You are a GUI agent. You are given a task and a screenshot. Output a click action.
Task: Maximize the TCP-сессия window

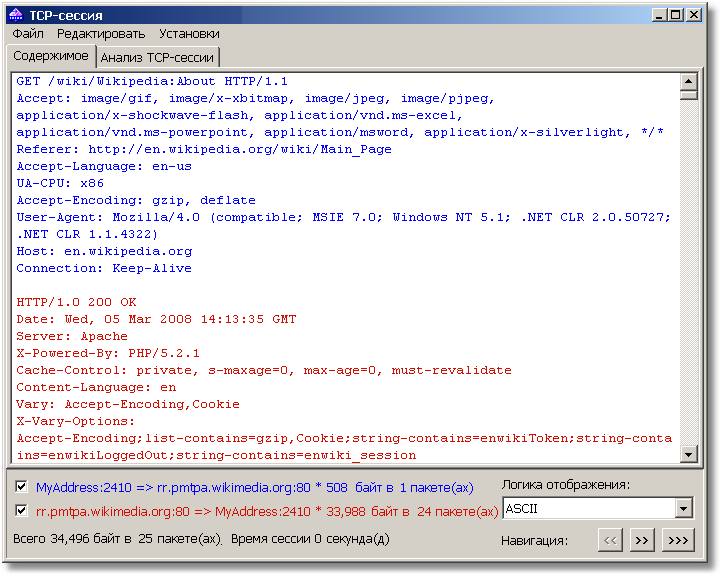point(675,15)
